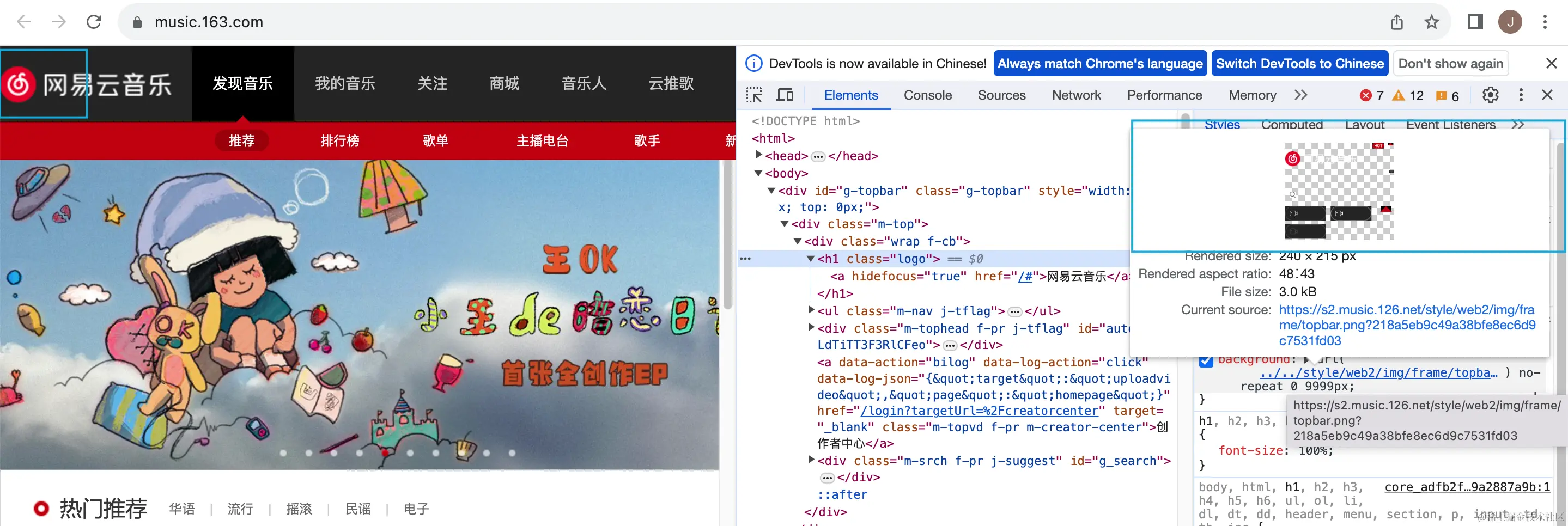Open the core_adfb2f stylesheet source link
Image resolution: width=1568 pixels, height=526 pixels.
pos(1467,487)
